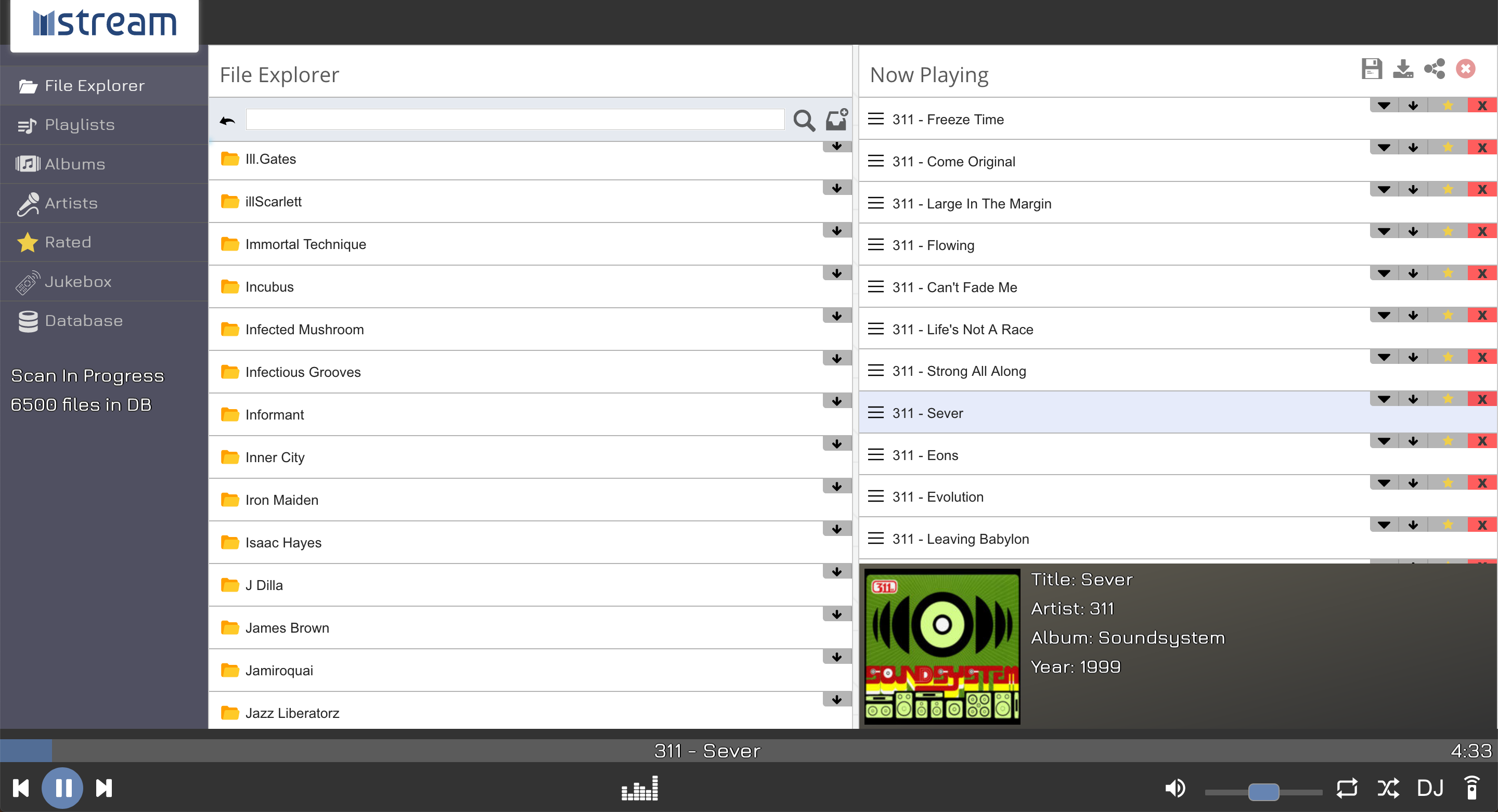The image size is (1498, 812).
Task: Select the Jukebox sidebar item
Action: pyautogui.click(x=79, y=281)
